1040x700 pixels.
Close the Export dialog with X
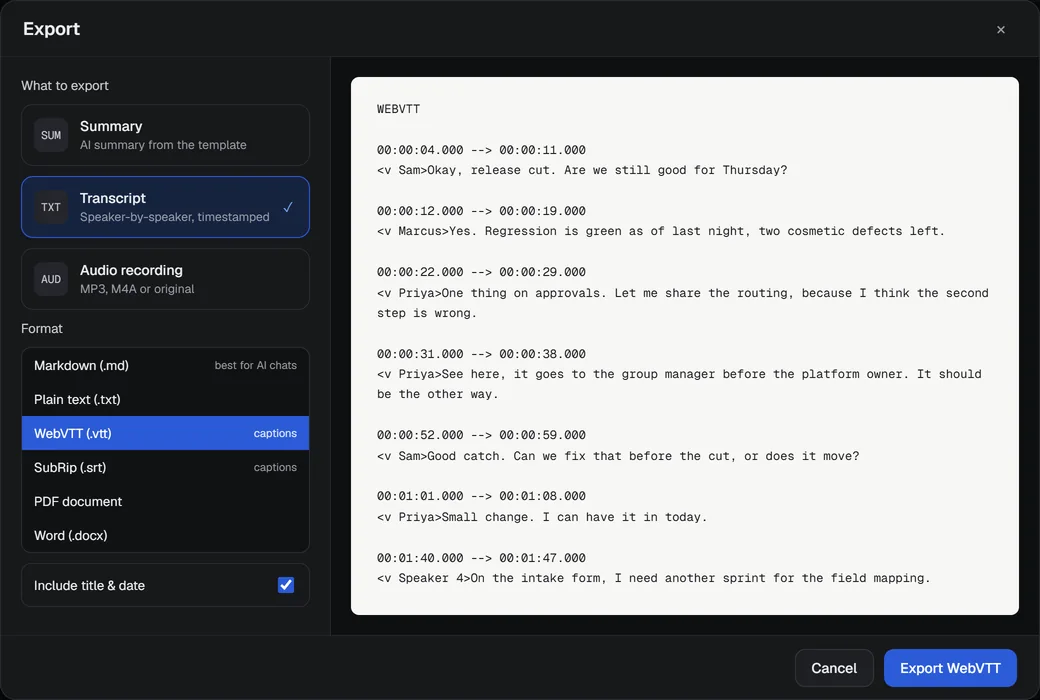pos(1001,30)
